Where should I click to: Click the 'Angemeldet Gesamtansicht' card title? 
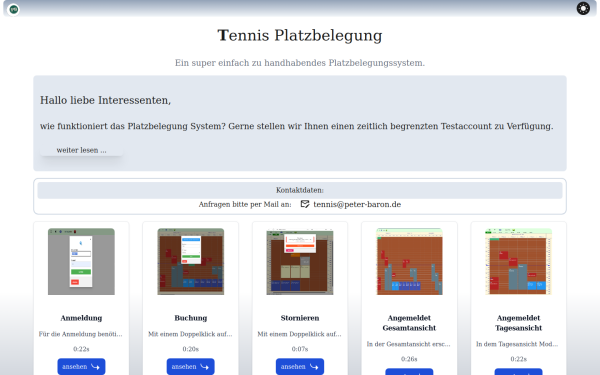coord(409,323)
